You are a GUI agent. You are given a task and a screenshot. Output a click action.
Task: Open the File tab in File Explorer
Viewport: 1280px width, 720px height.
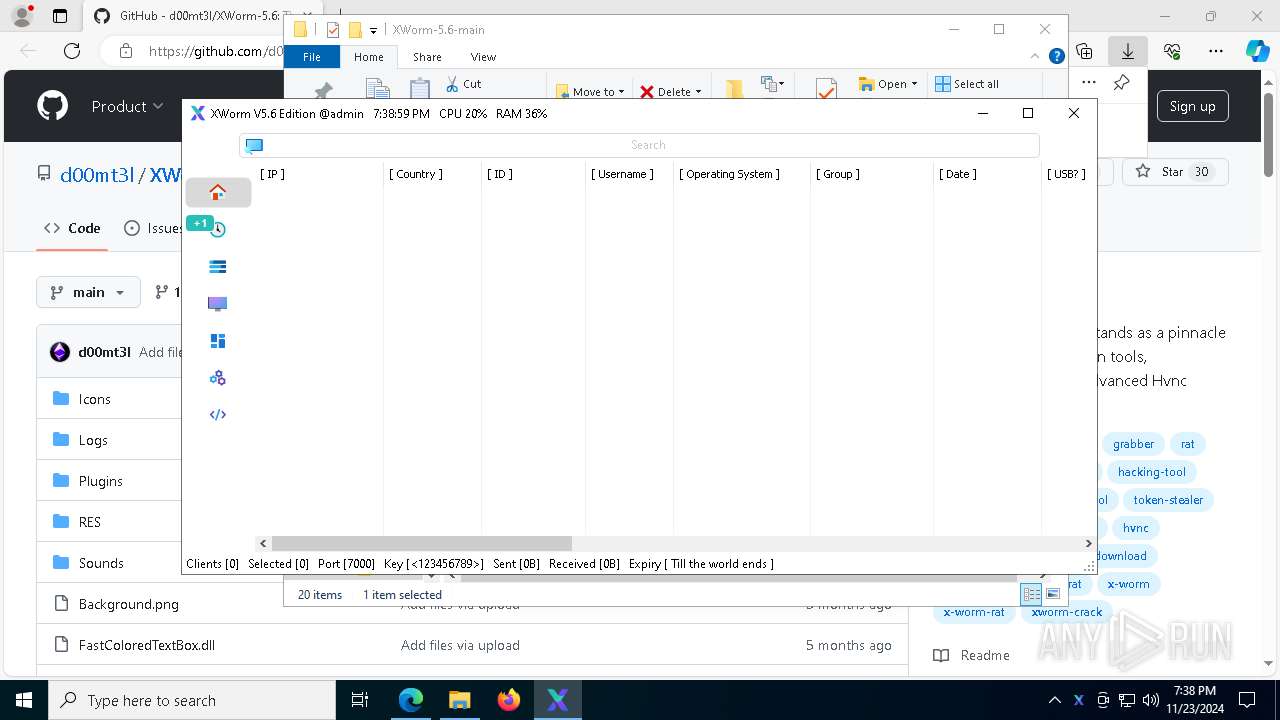point(312,57)
